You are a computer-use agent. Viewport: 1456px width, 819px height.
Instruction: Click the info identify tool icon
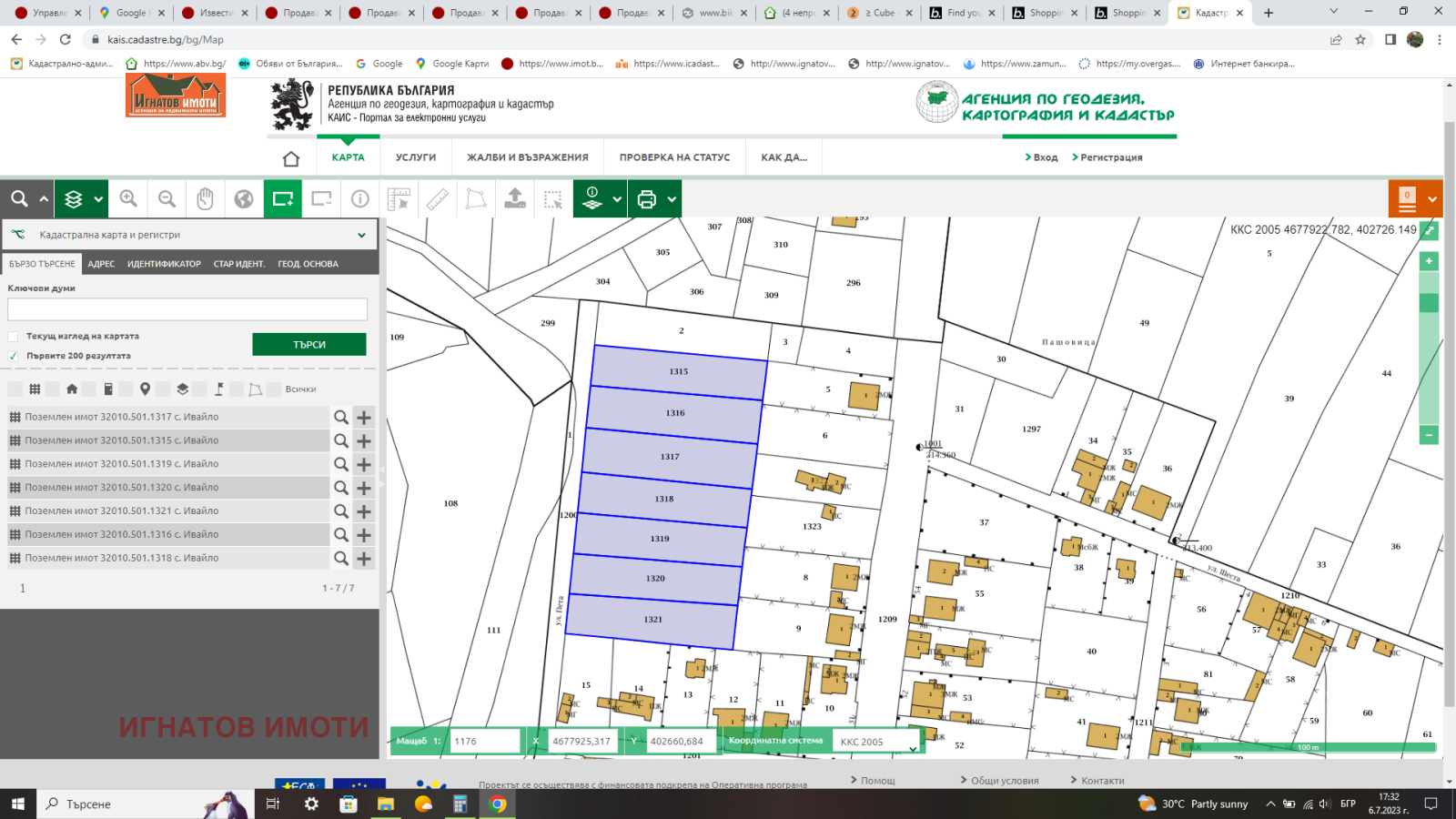360,198
